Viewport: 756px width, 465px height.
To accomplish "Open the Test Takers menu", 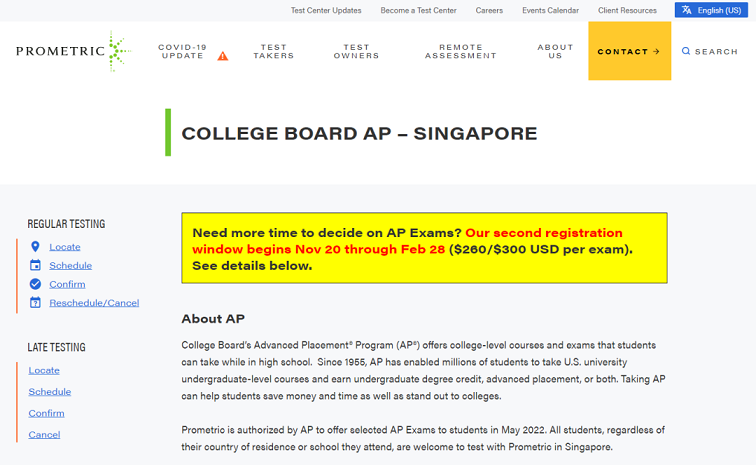I will [x=274, y=52].
